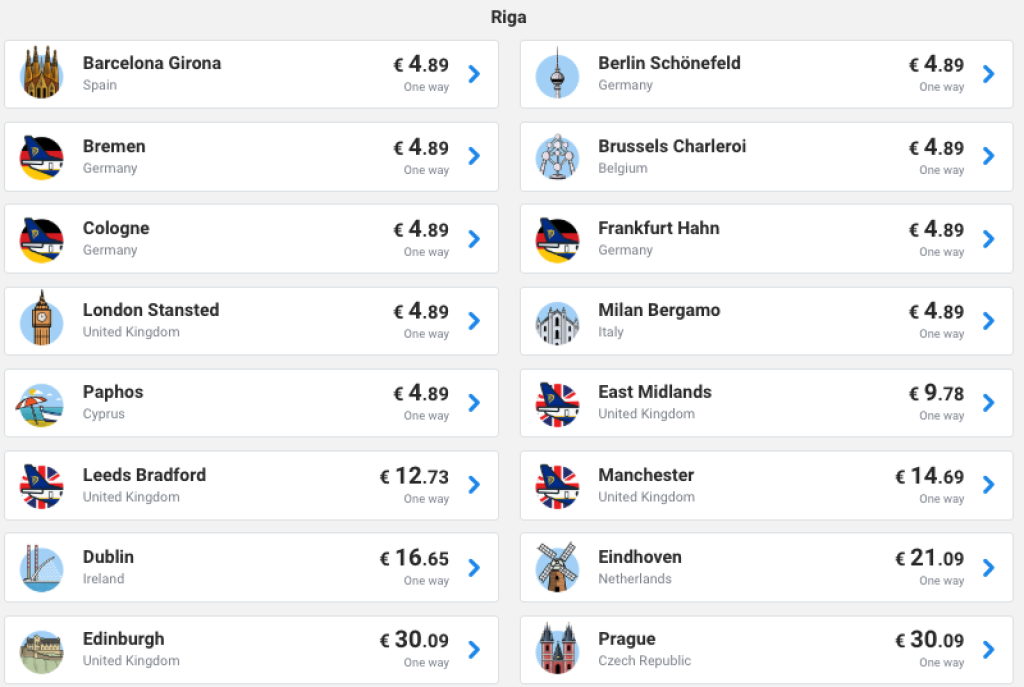Click the Eindhoven windmill icon
This screenshot has width=1024, height=687.
coord(557,567)
